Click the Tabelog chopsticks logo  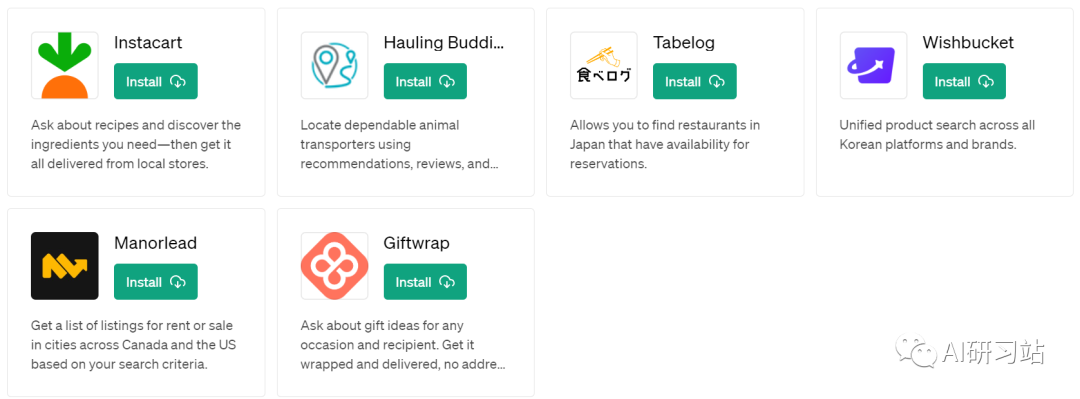coord(604,65)
